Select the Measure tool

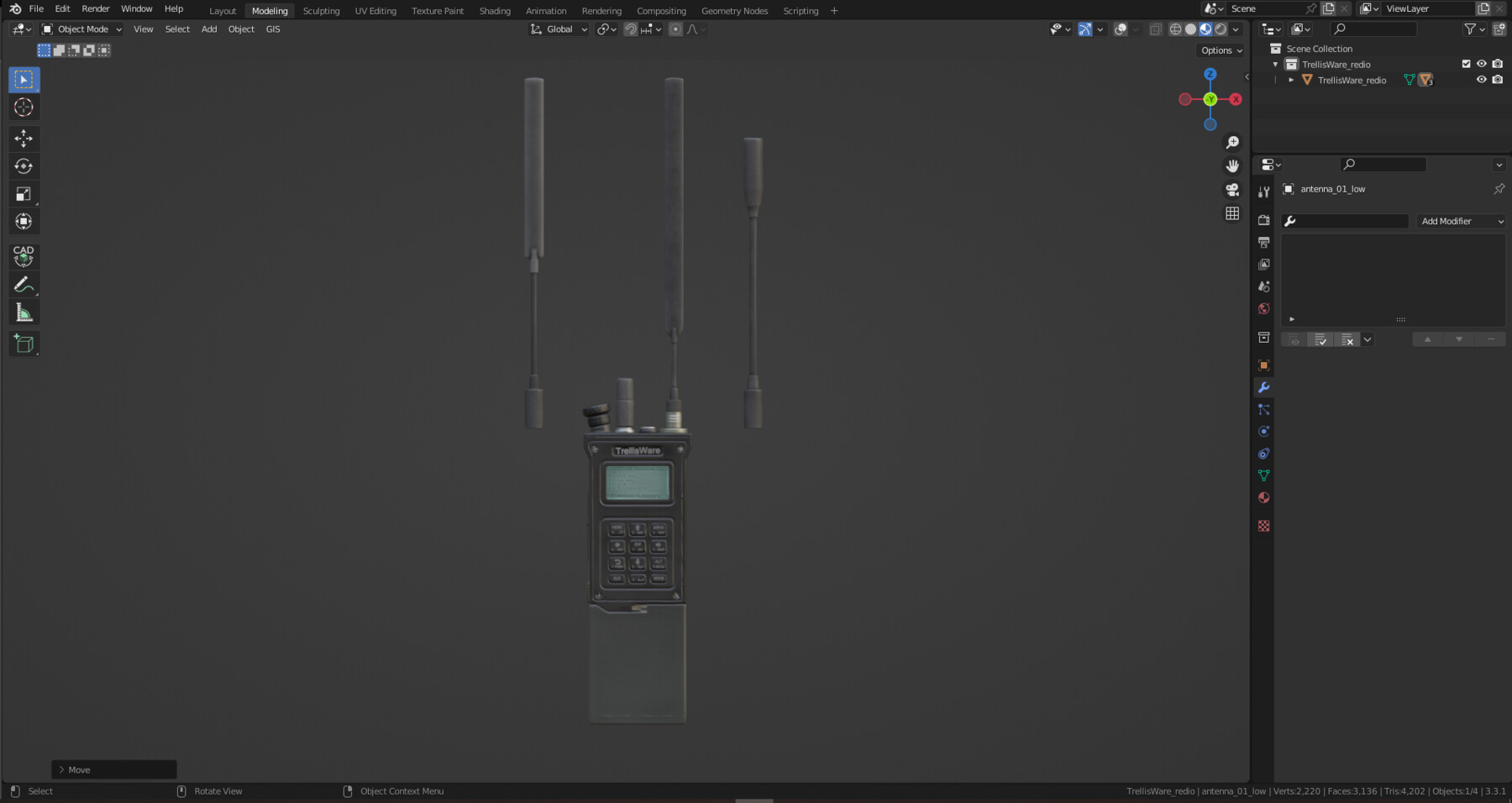click(x=24, y=312)
